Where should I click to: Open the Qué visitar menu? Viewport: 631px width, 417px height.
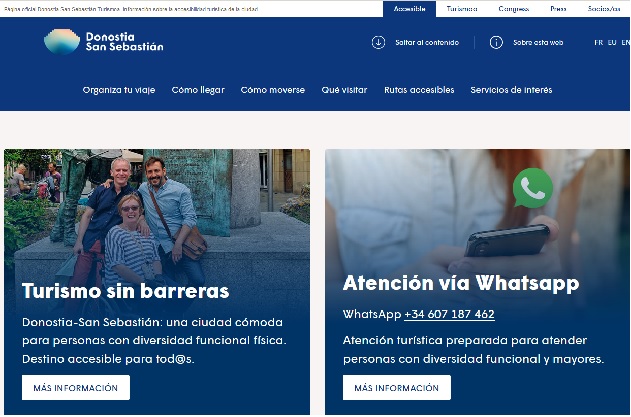point(344,90)
